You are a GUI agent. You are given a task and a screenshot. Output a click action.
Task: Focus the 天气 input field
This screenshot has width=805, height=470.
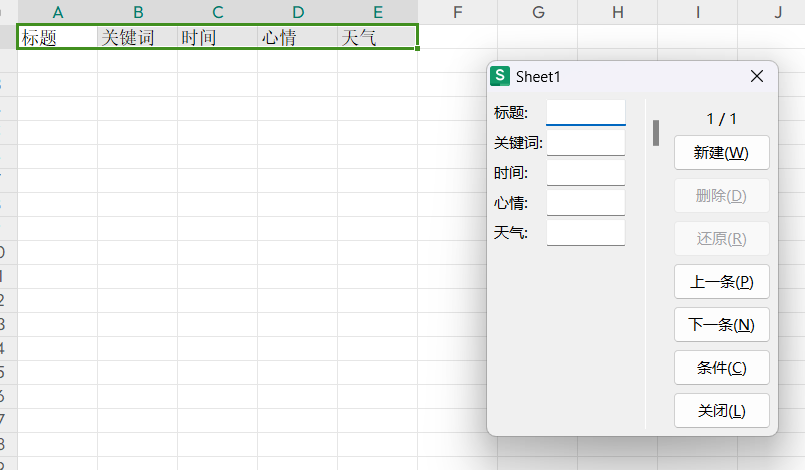click(x=586, y=233)
